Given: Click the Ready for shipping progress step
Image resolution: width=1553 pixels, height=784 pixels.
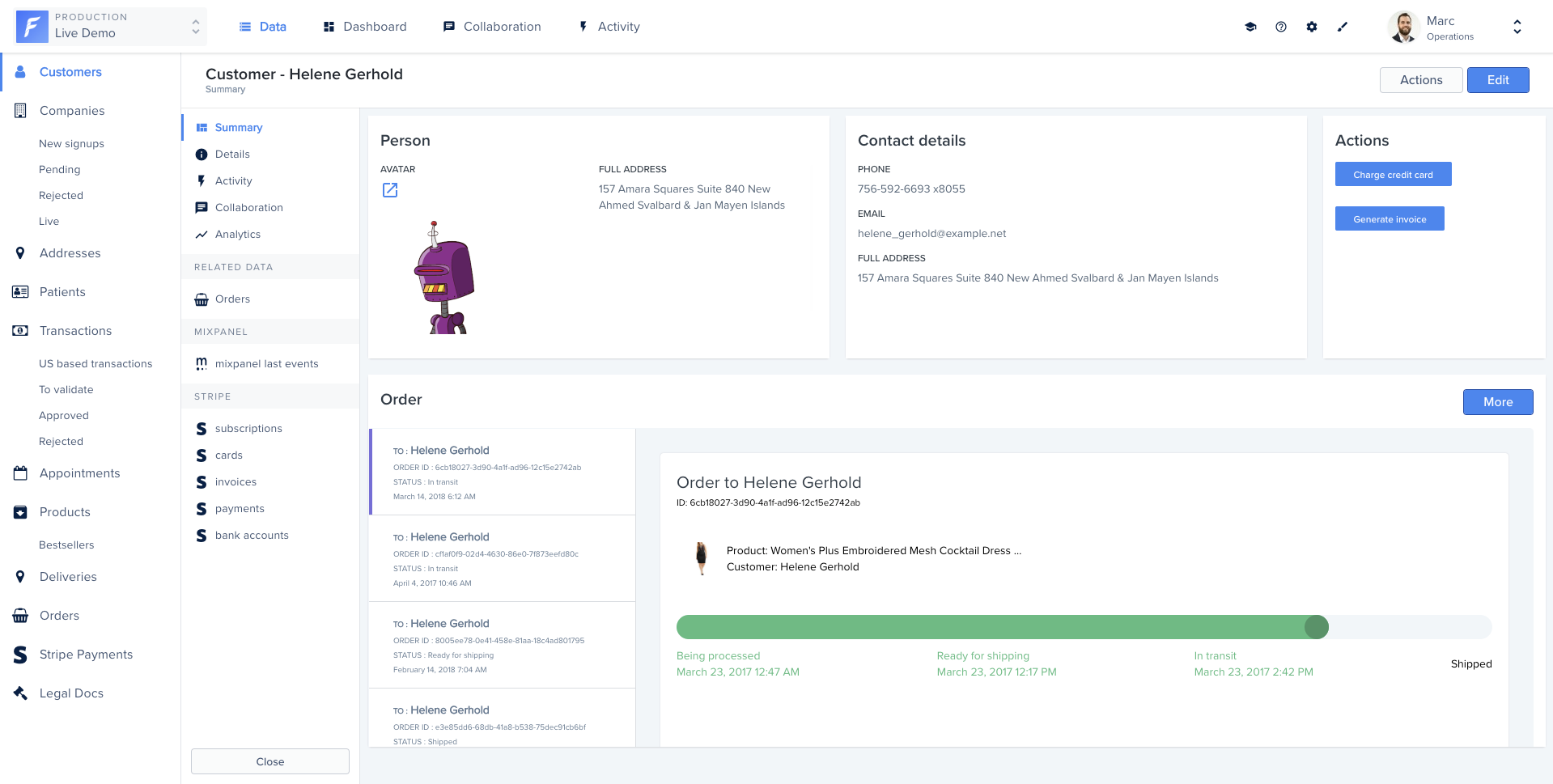Looking at the screenshot, I should (996, 664).
